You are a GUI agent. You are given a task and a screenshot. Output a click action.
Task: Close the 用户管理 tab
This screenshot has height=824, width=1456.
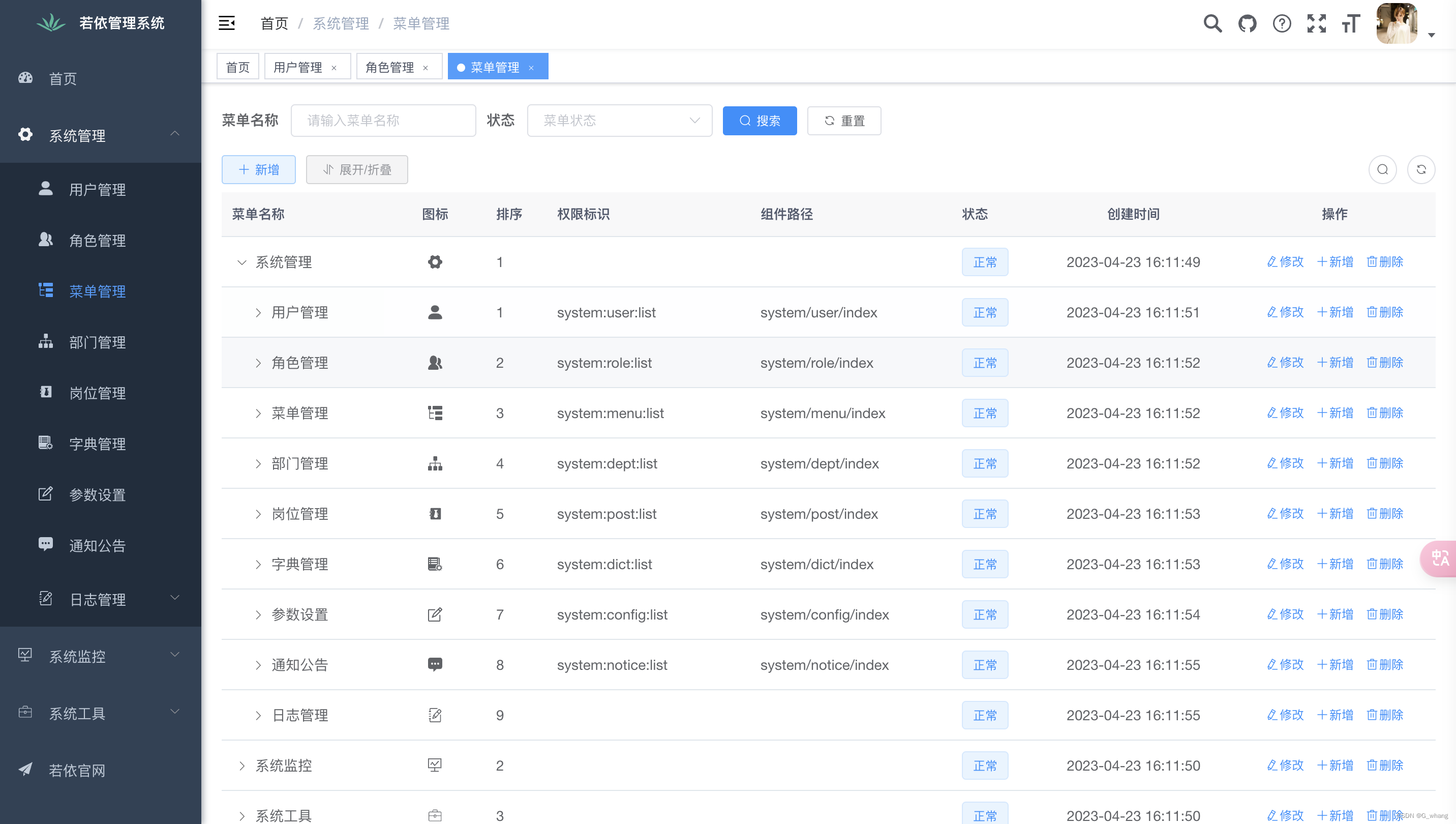333,68
